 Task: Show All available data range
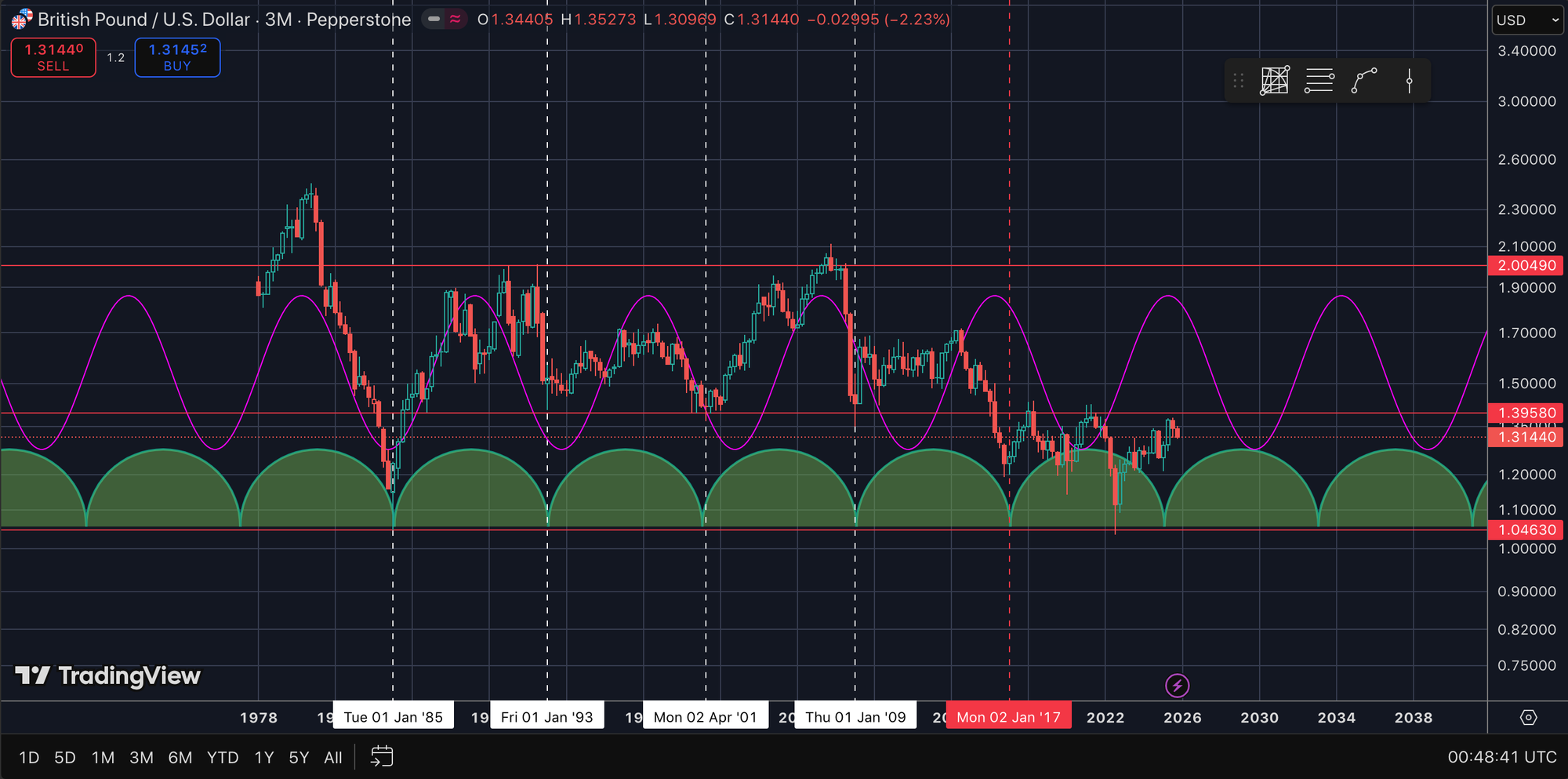pos(333,757)
